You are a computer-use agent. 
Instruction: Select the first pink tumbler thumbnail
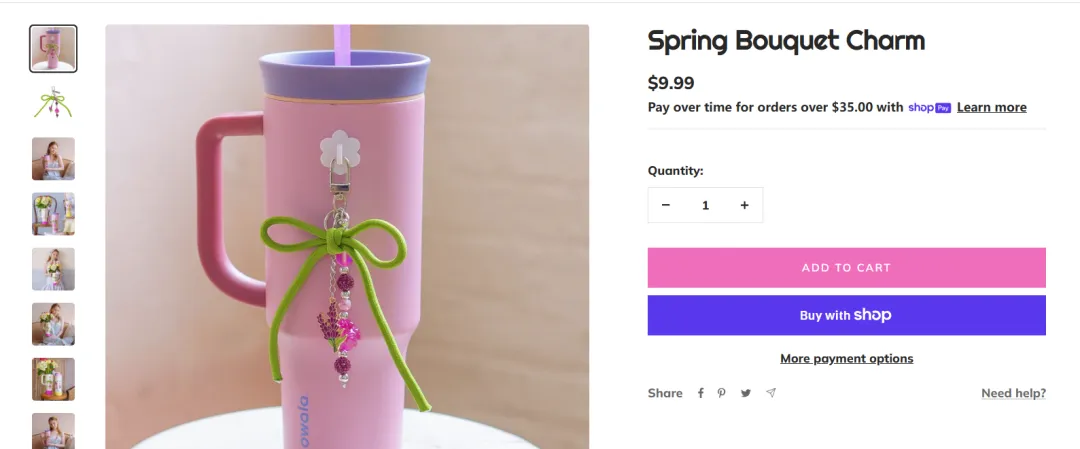click(x=53, y=49)
